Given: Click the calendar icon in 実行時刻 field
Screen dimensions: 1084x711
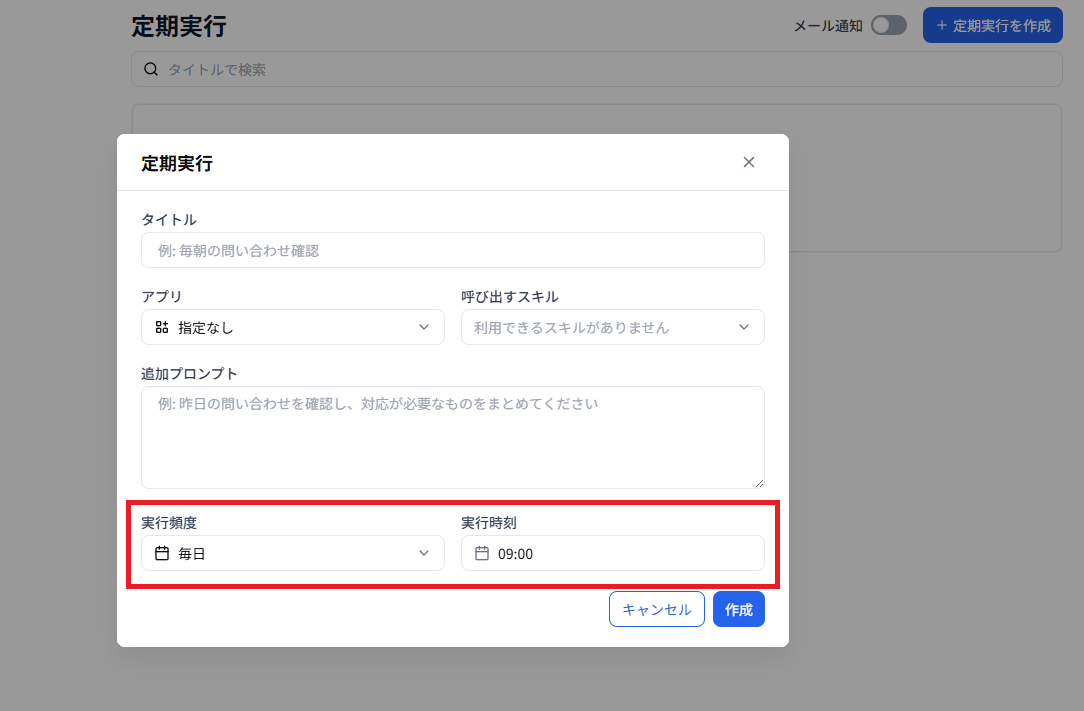Looking at the screenshot, I should point(482,553).
